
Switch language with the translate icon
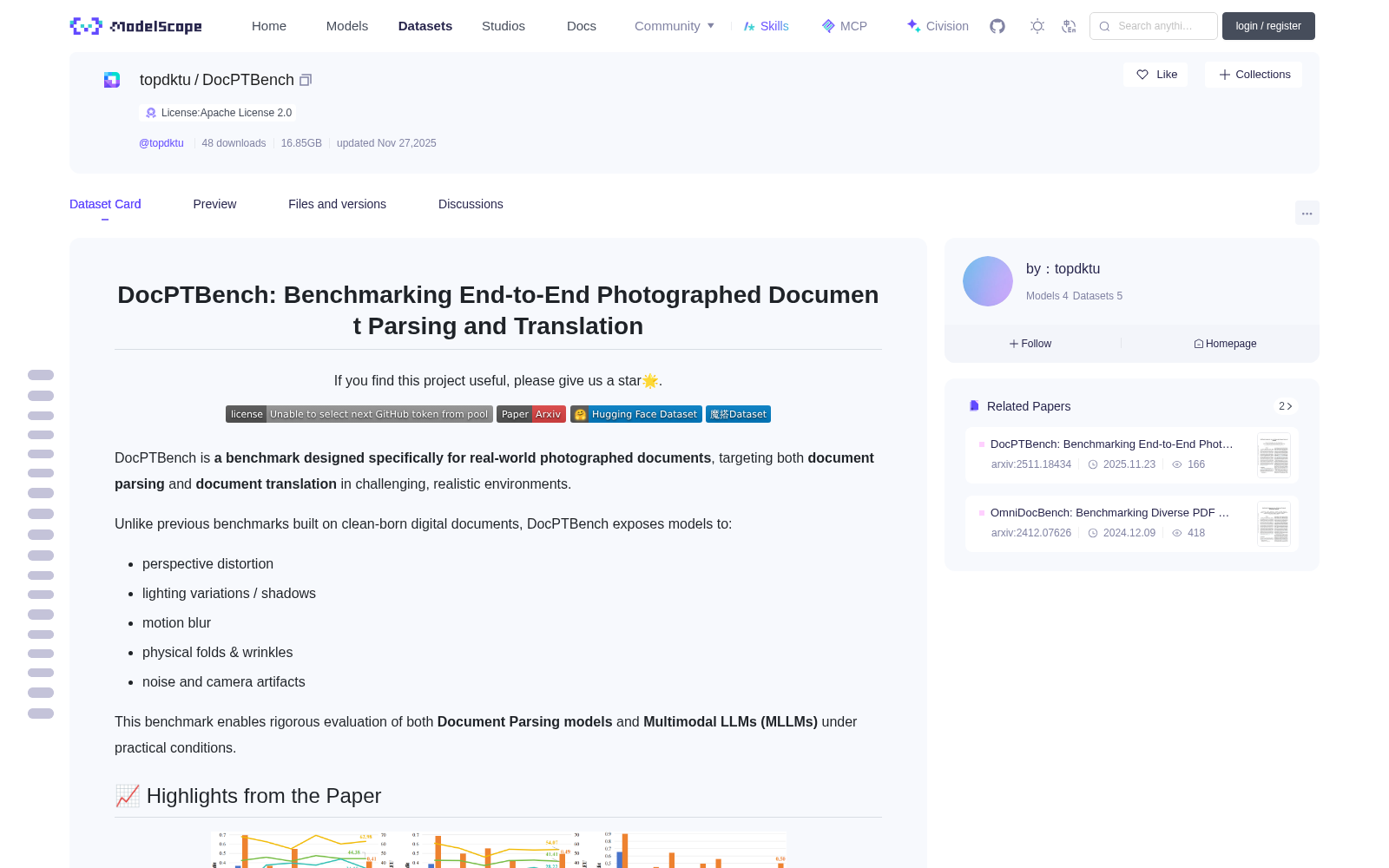pos(1070,26)
